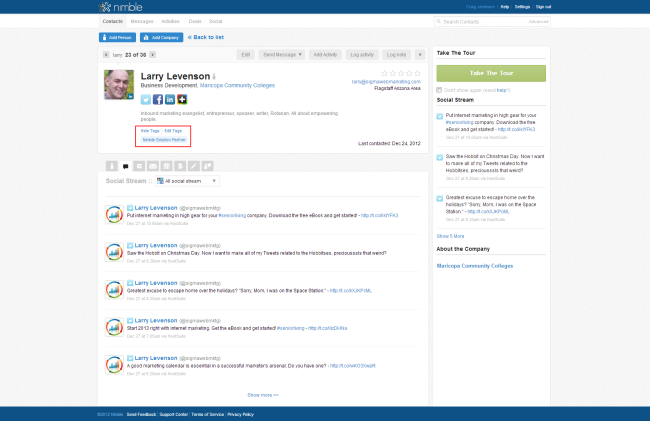
Task: Switch to the Social tab
Action: (216, 21)
